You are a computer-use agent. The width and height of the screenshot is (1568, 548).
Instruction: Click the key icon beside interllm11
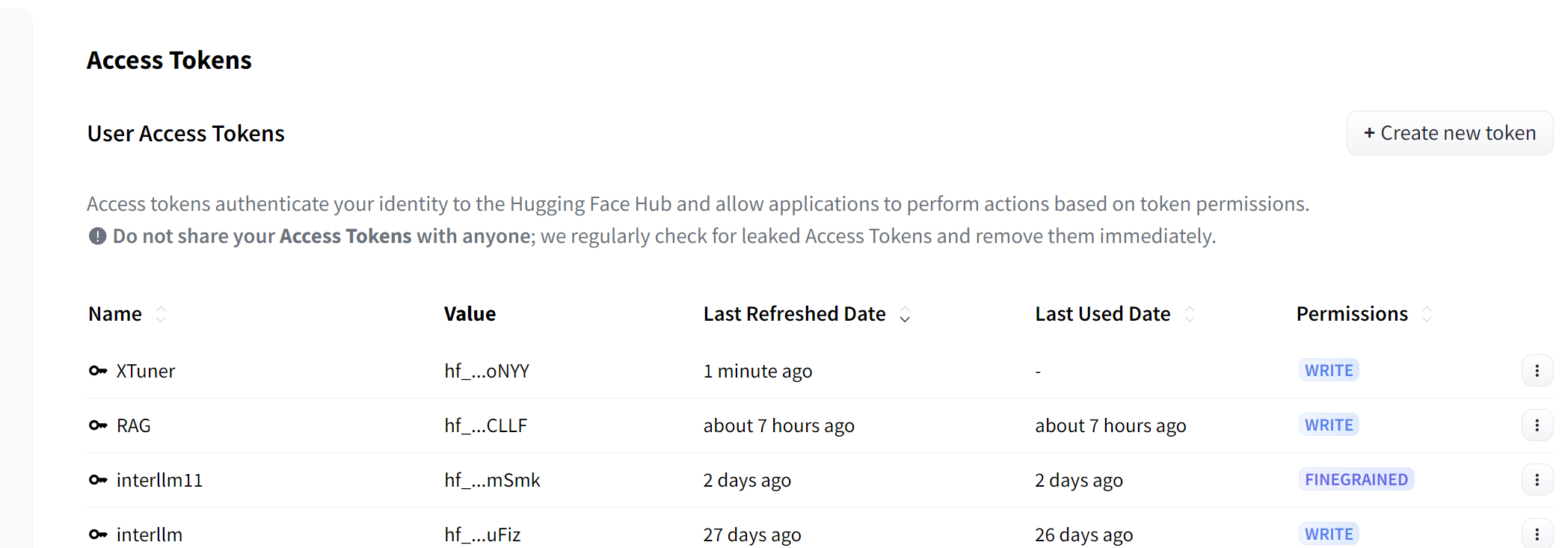[98, 480]
